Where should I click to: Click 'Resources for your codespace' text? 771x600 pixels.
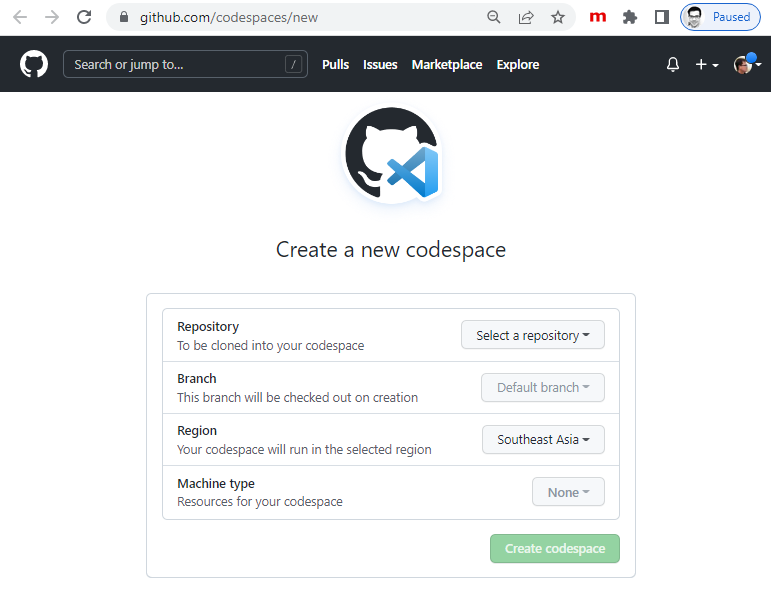tap(260, 502)
